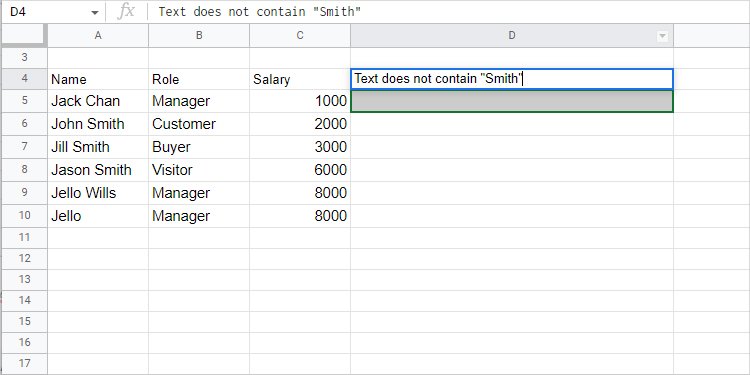Click into the formula bar text
The height and width of the screenshot is (375, 750).
click(260, 12)
